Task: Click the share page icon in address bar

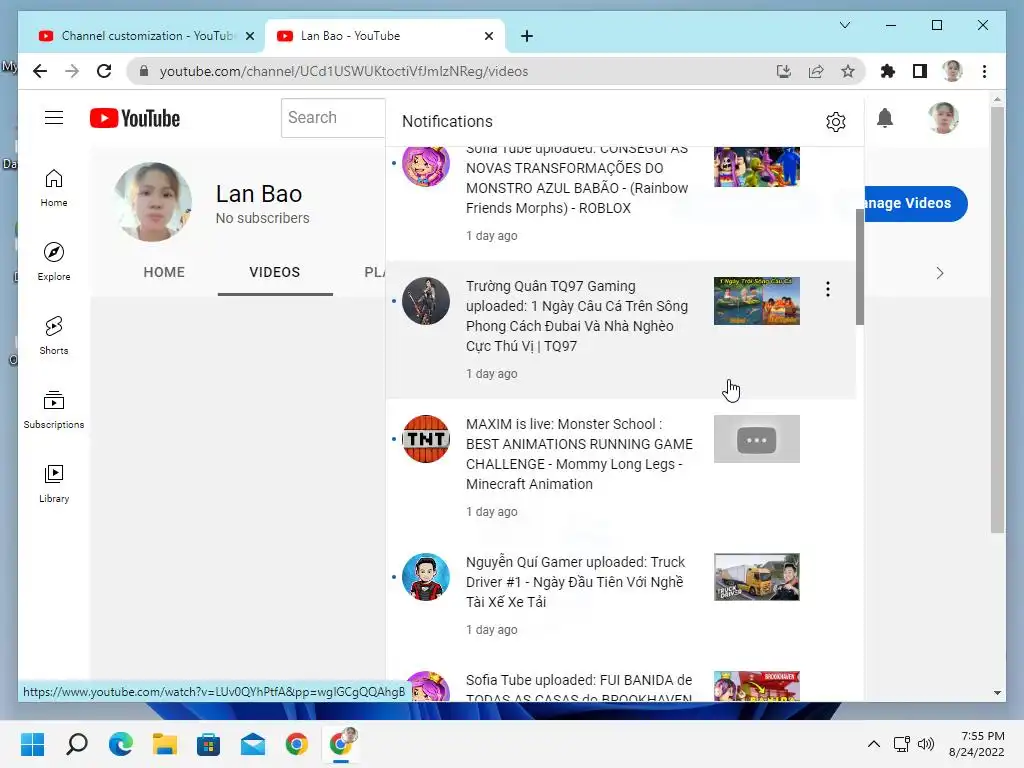Action: coord(816,71)
